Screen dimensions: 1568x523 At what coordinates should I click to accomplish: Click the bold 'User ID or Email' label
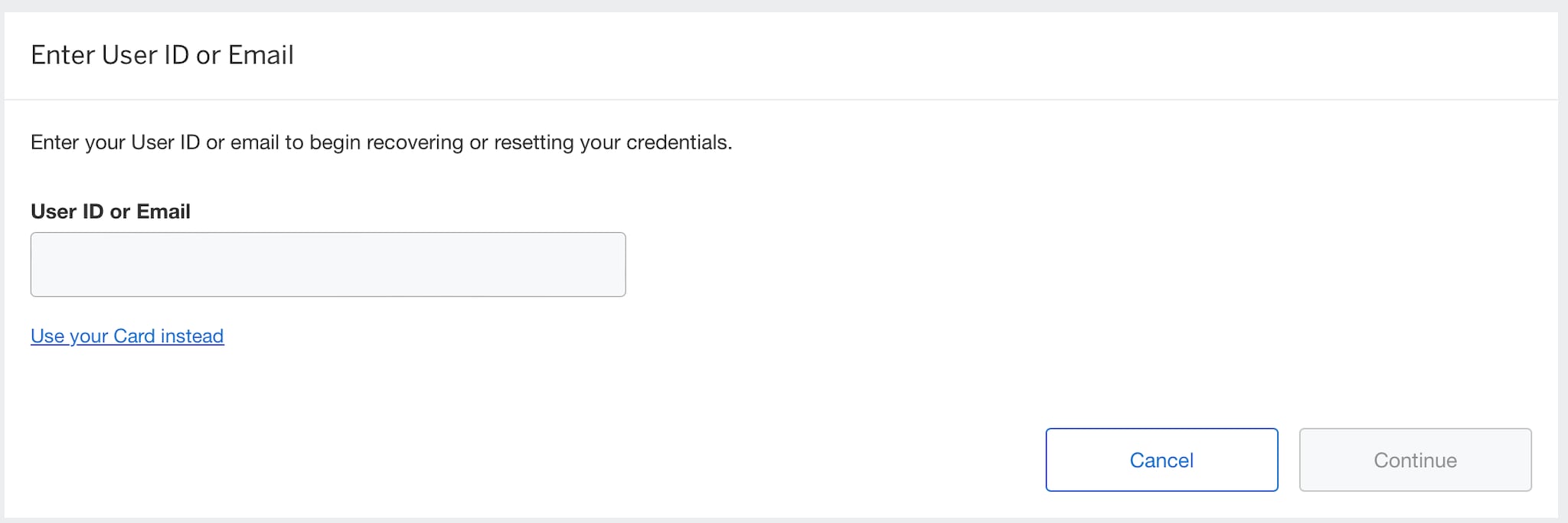point(110,211)
